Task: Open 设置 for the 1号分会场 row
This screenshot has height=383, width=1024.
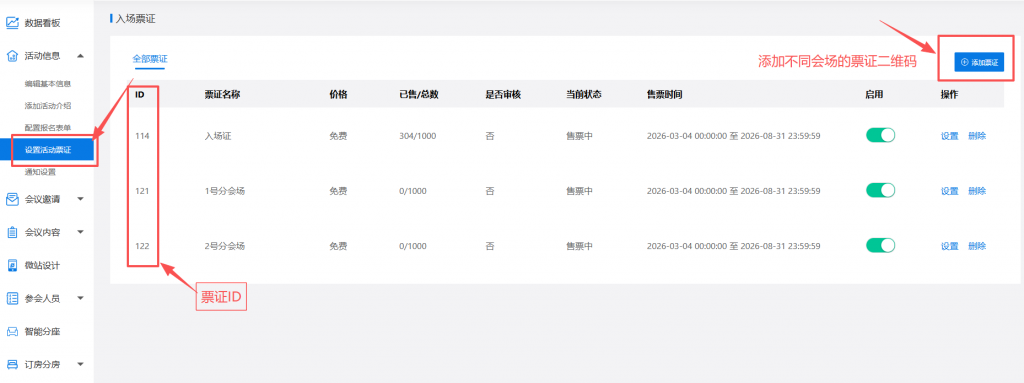Action: click(949, 191)
